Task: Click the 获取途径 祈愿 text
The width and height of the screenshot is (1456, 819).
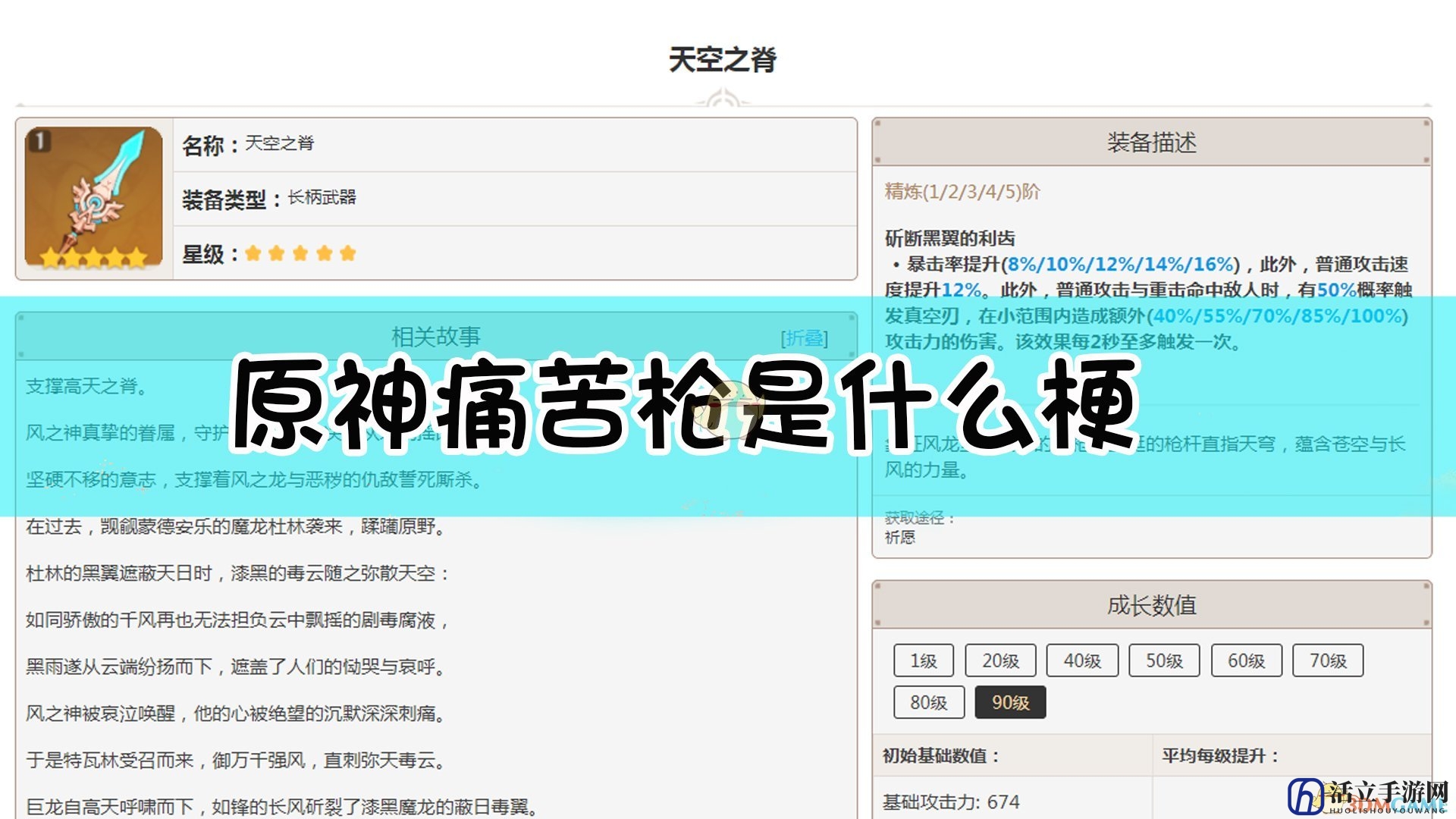Action: point(919,527)
